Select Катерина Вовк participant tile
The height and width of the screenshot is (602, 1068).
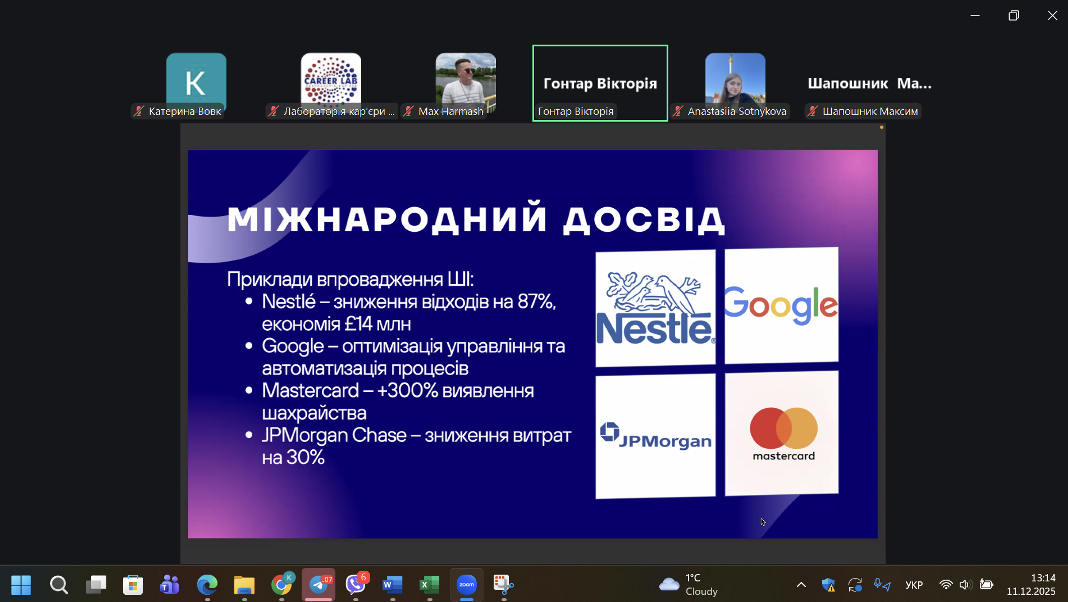point(196,84)
